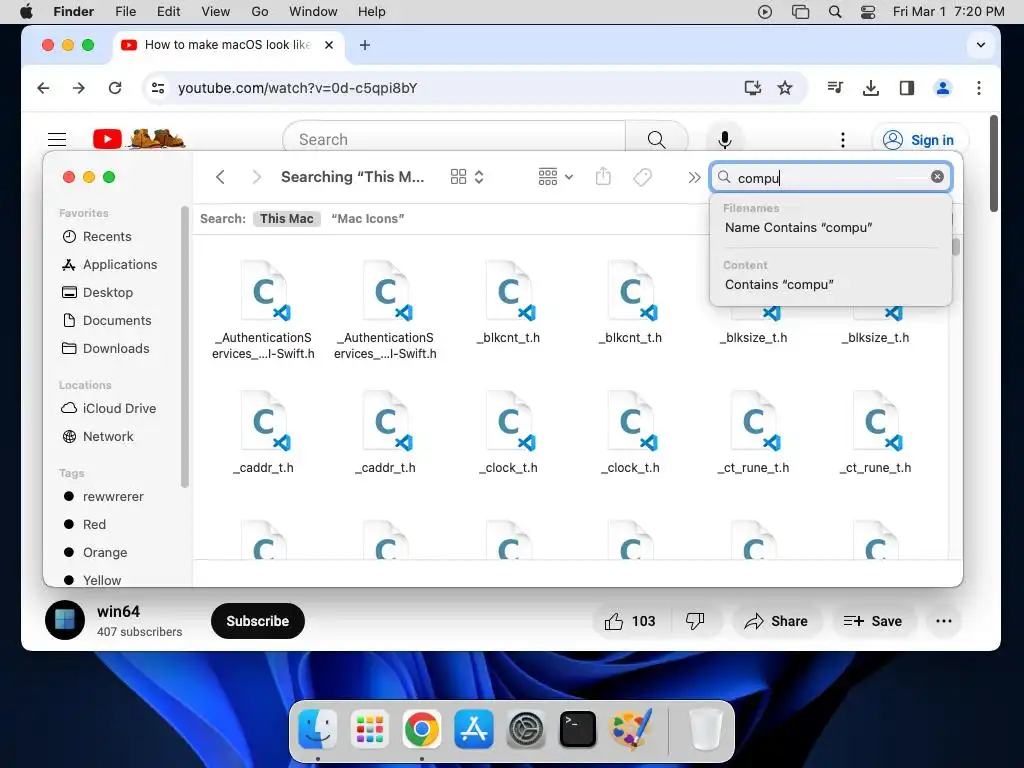Select the Orange tag
Image resolution: width=1024 pixels, height=768 pixels.
95,552
